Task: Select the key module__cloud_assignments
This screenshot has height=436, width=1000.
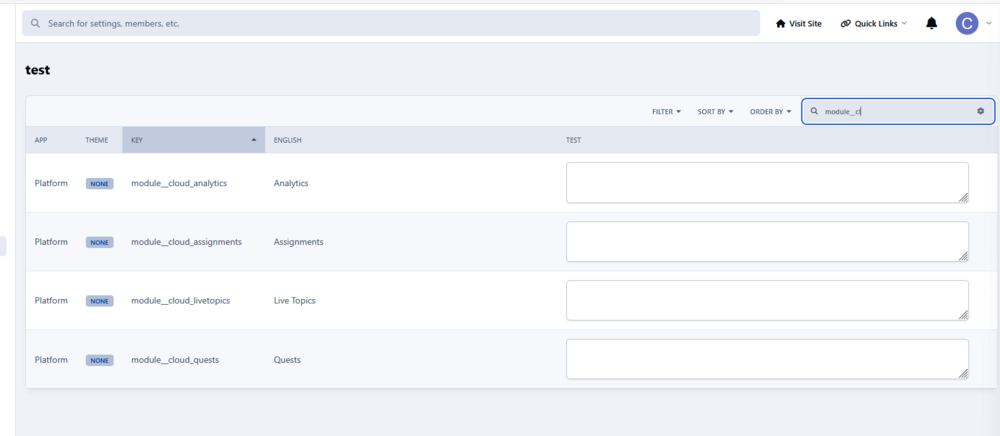Action: tap(186, 242)
